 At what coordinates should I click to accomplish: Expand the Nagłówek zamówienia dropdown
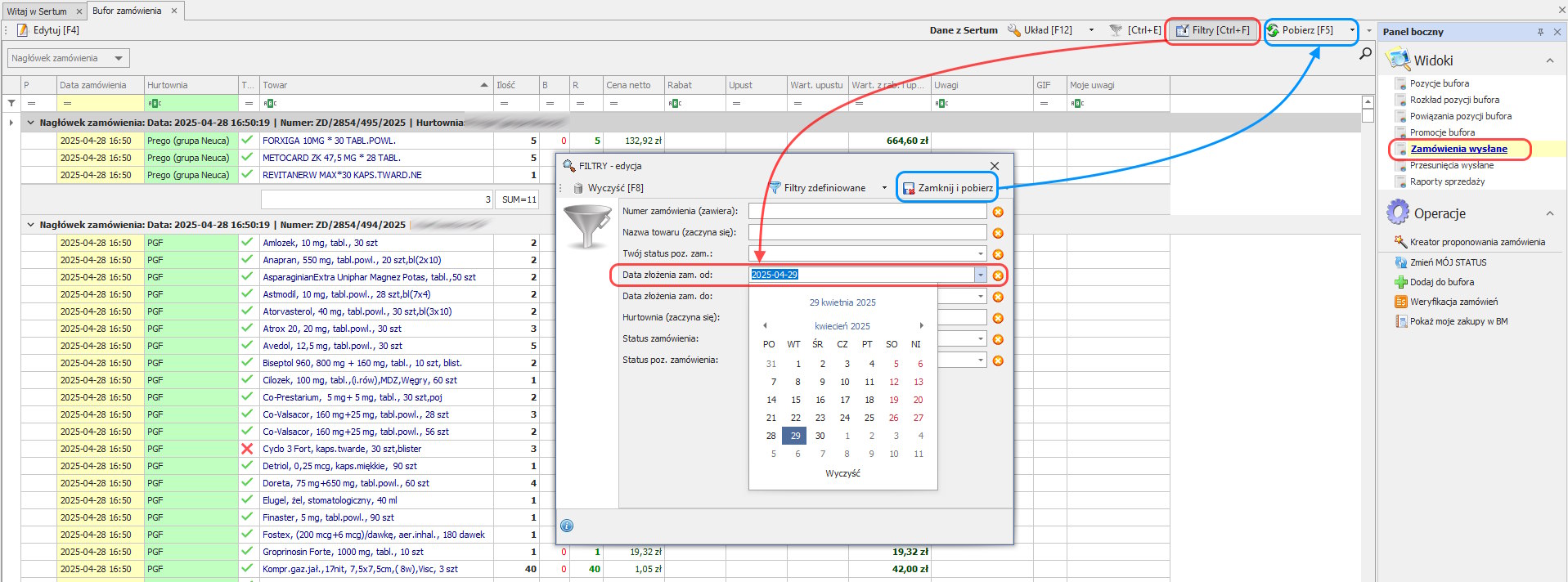click(x=119, y=58)
